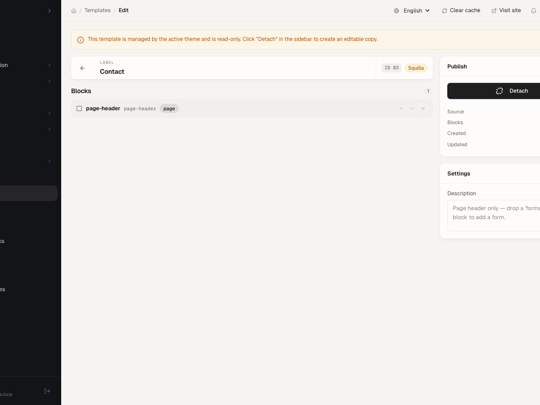
Task: Click the Source label in Publish
Action: (x=455, y=112)
